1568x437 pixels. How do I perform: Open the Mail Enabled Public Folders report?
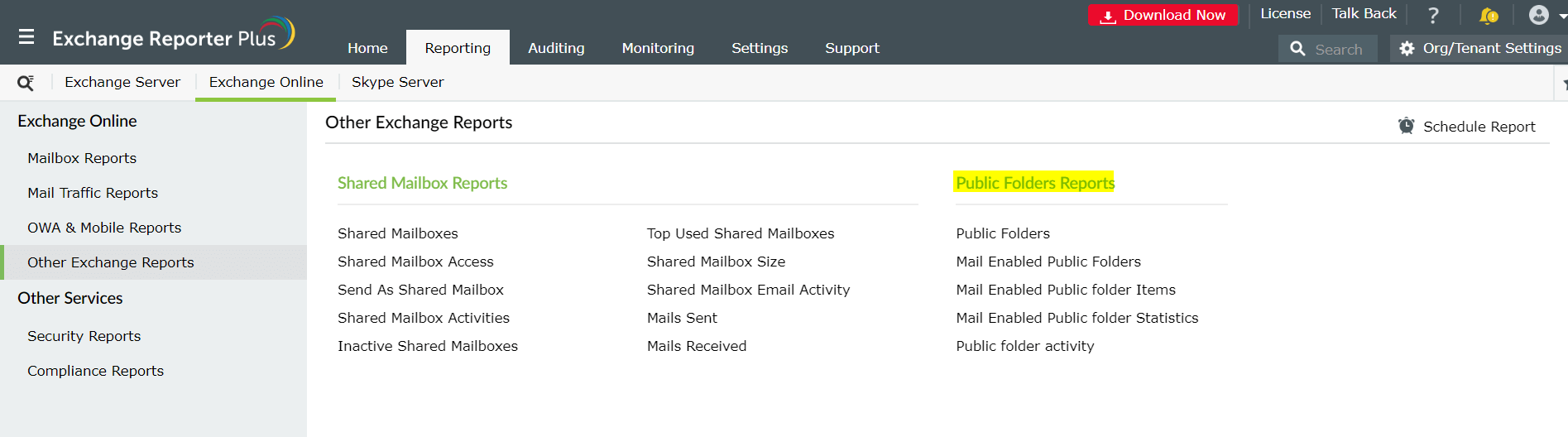pos(1048,262)
